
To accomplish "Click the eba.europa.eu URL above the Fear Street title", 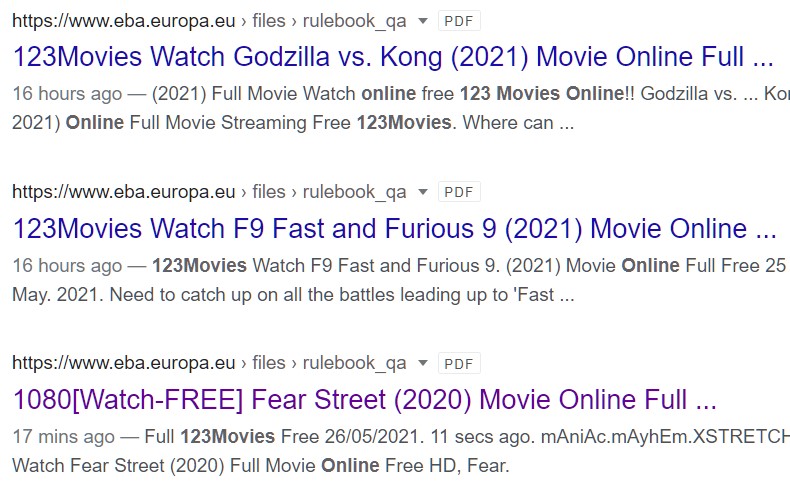I will click(124, 363).
